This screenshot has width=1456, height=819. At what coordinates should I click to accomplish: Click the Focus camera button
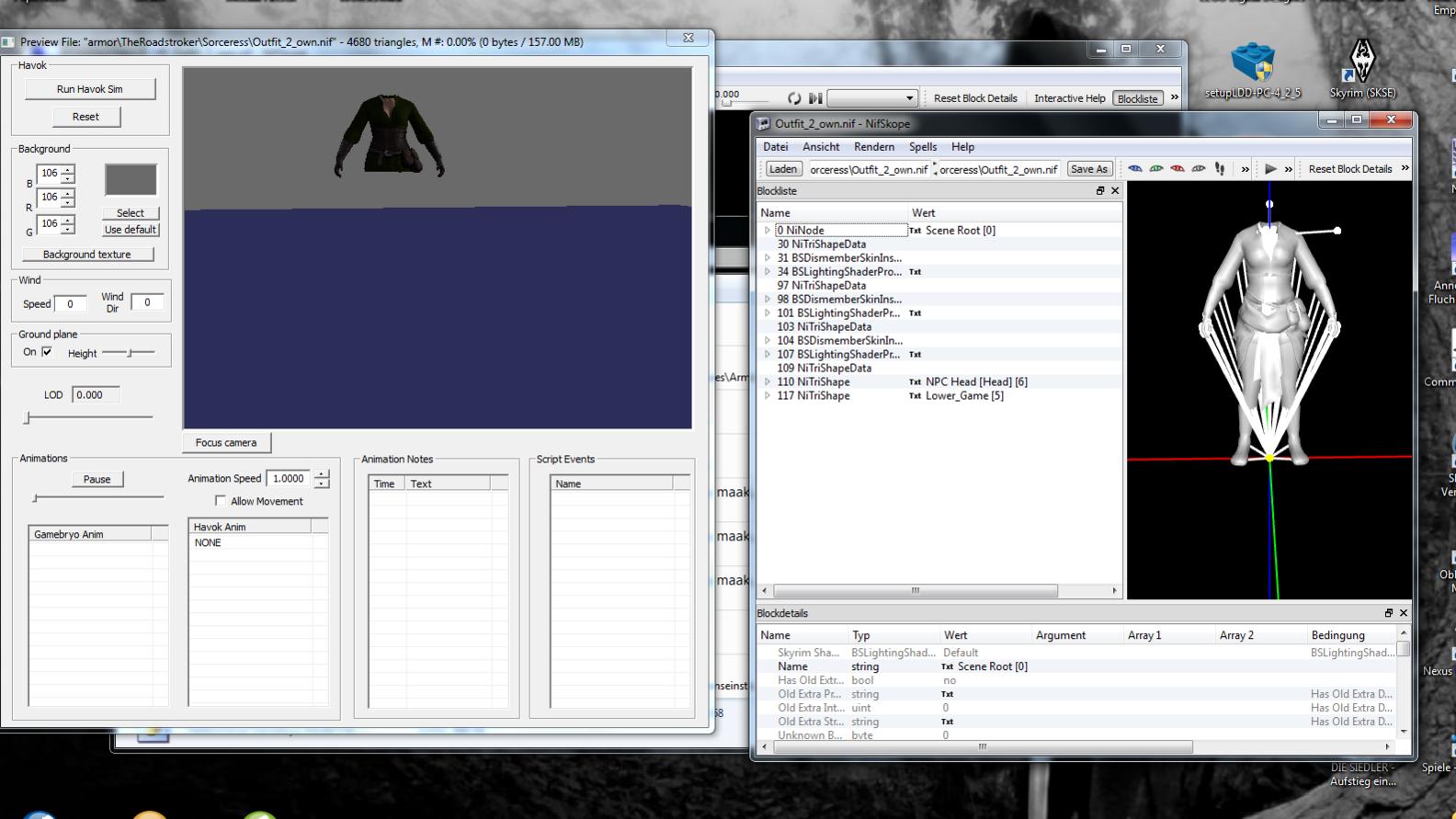[x=226, y=443]
